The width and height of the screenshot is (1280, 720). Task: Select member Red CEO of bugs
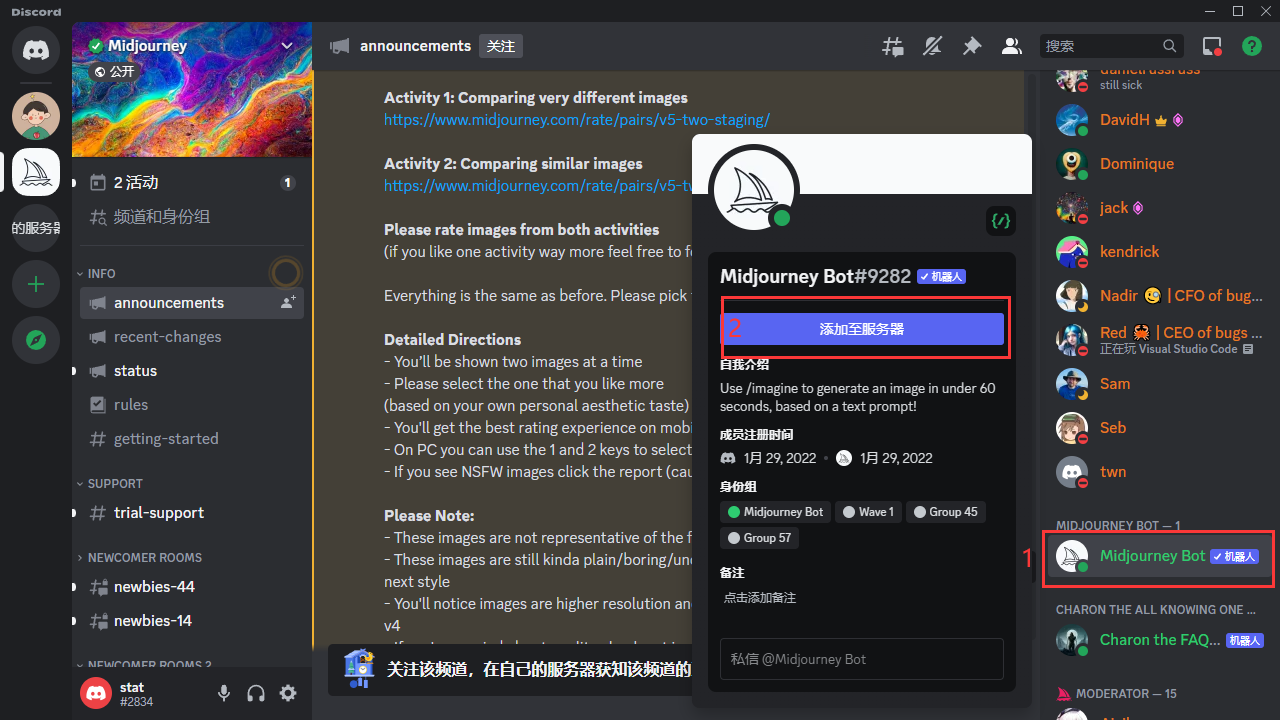pyautogui.click(x=1158, y=340)
